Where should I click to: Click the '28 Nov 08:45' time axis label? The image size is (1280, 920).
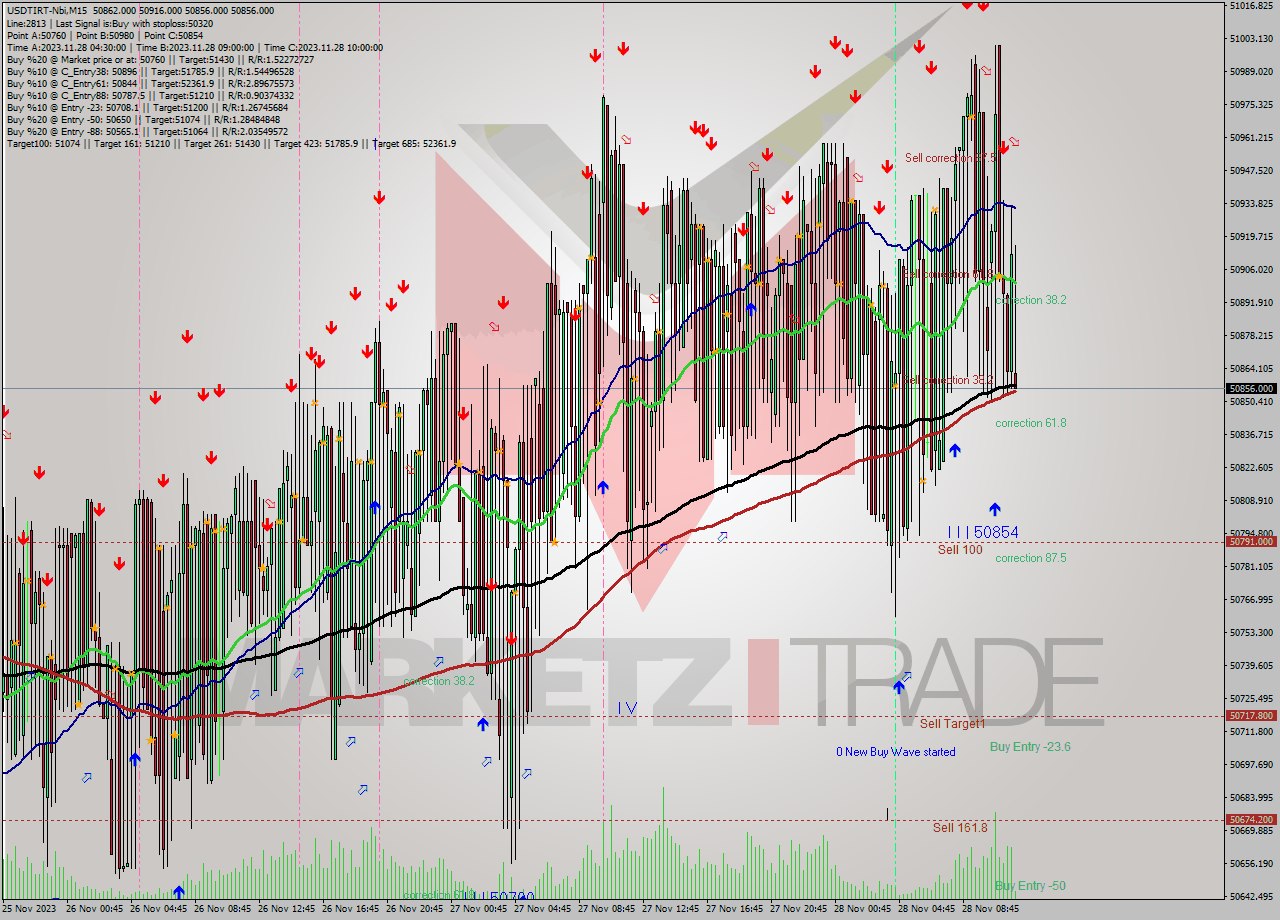click(992, 909)
